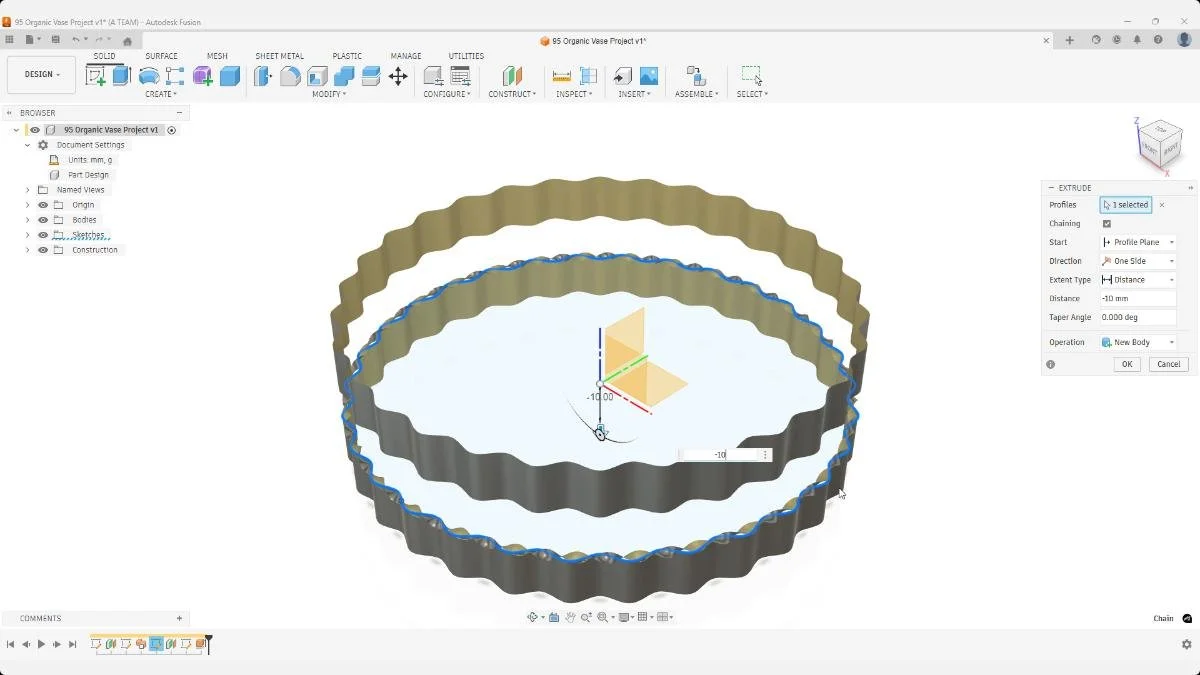Open the Insert Canvas icon

pos(649,75)
